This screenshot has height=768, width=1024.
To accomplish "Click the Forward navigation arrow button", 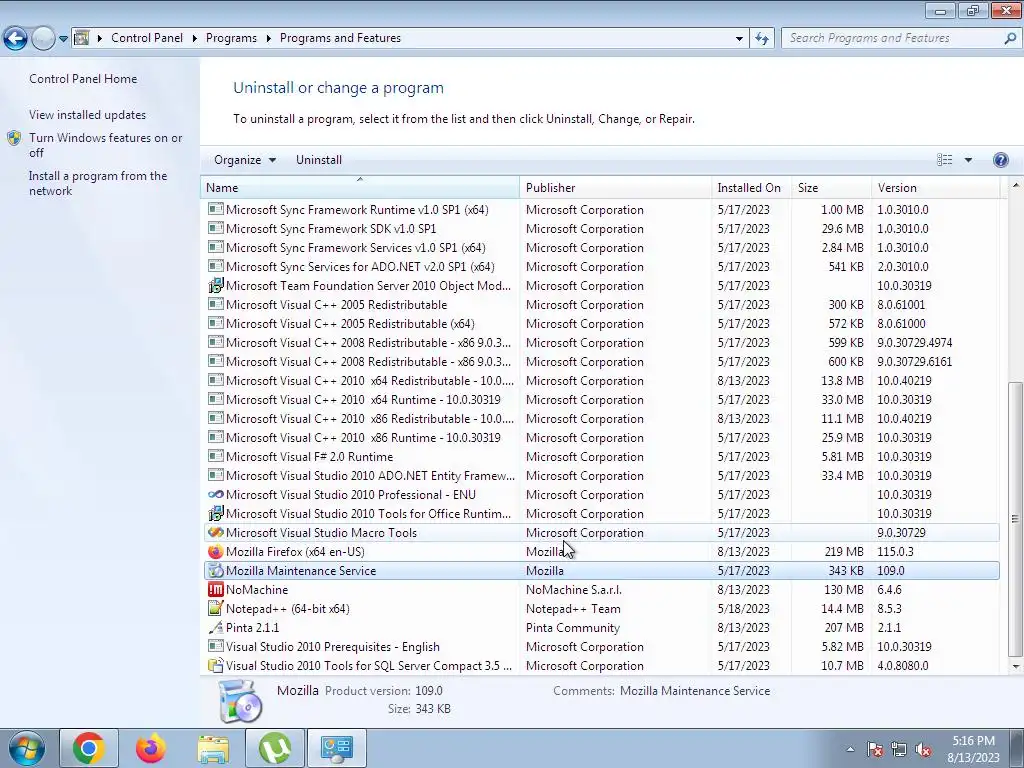I will (x=43, y=39).
